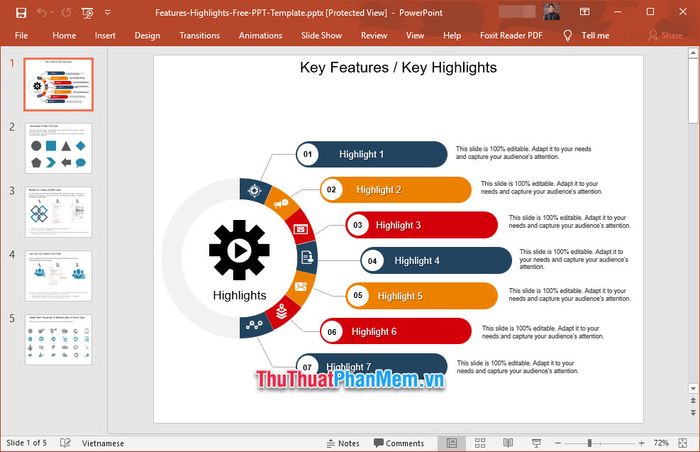This screenshot has width=700, height=452.
Task: Select slide 3 thumbnail
Action: click(58, 211)
